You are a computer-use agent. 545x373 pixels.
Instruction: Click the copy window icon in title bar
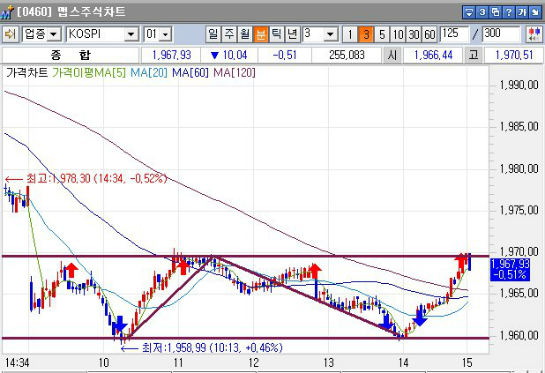tap(495, 13)
